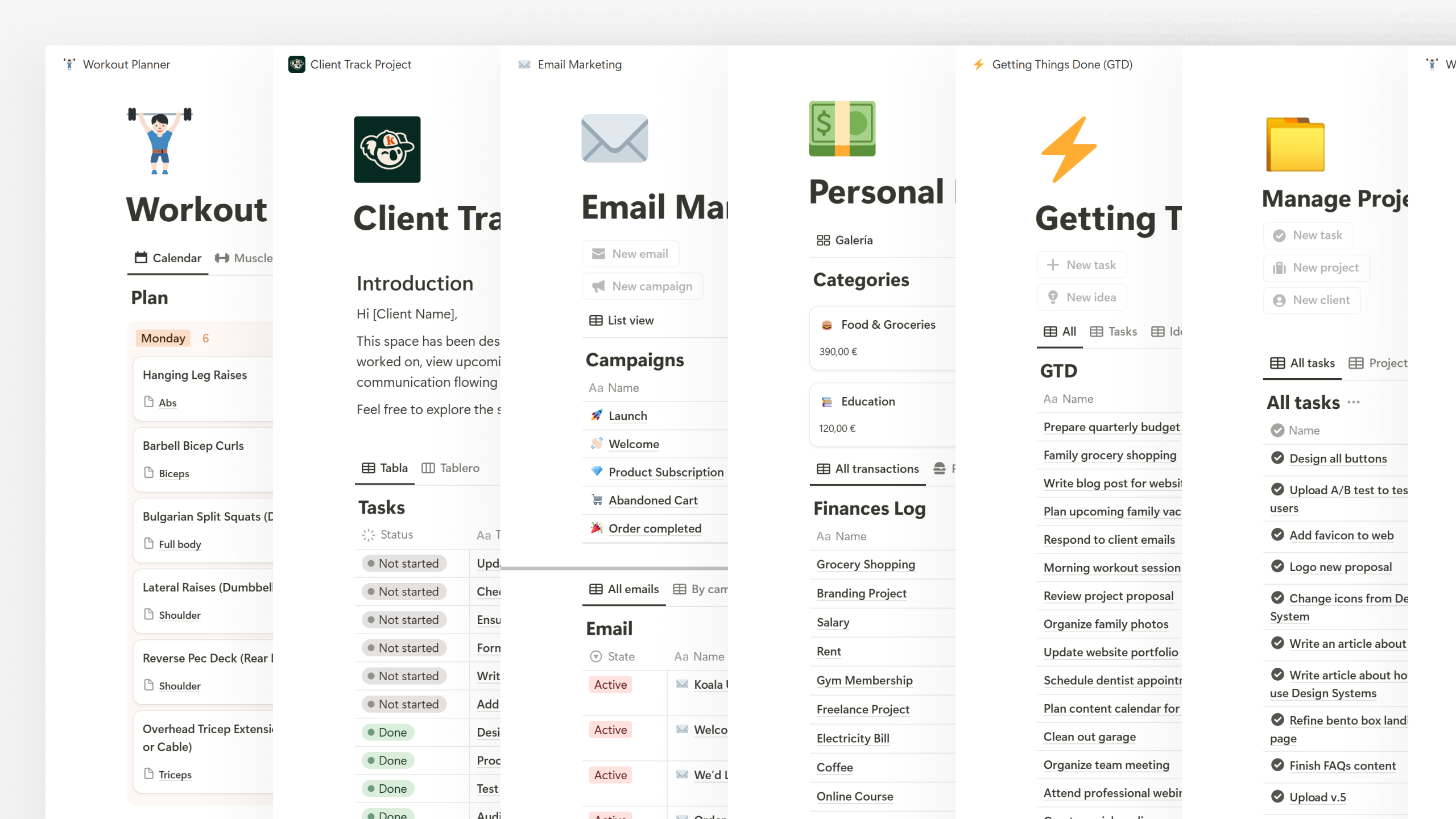Click the lightning bolt icon above Getting Things

[x=1069, y=150]
